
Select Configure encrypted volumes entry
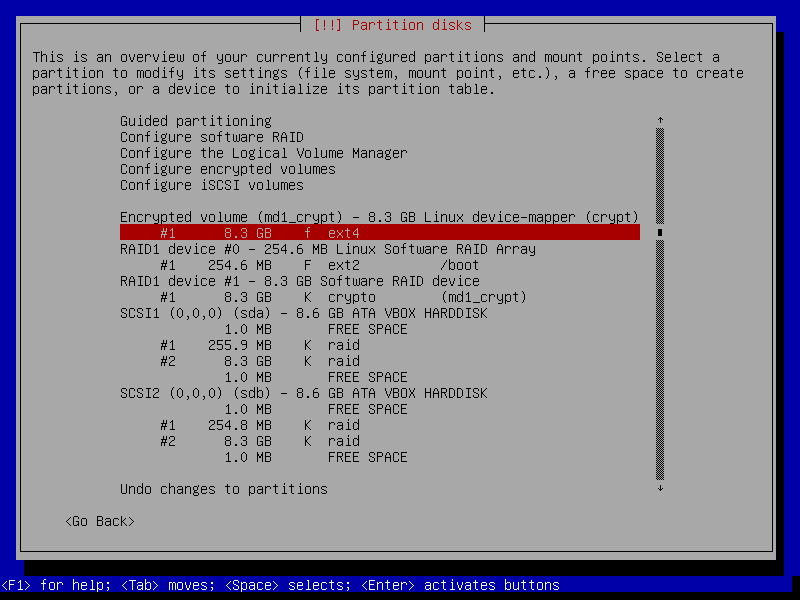point(227,169)
